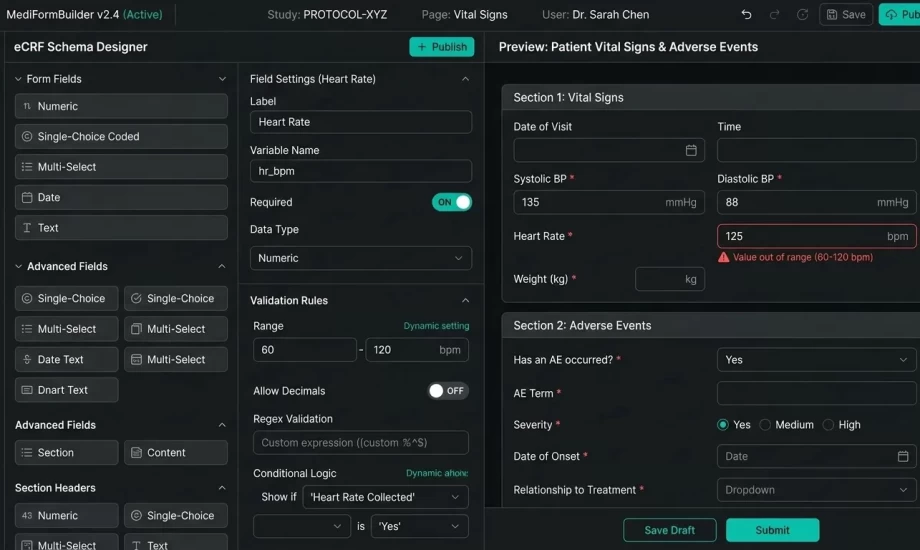The height and width of the screenshot is (550, 920).
Task: Select the Medium severity radio button
Action: [765, 425]
